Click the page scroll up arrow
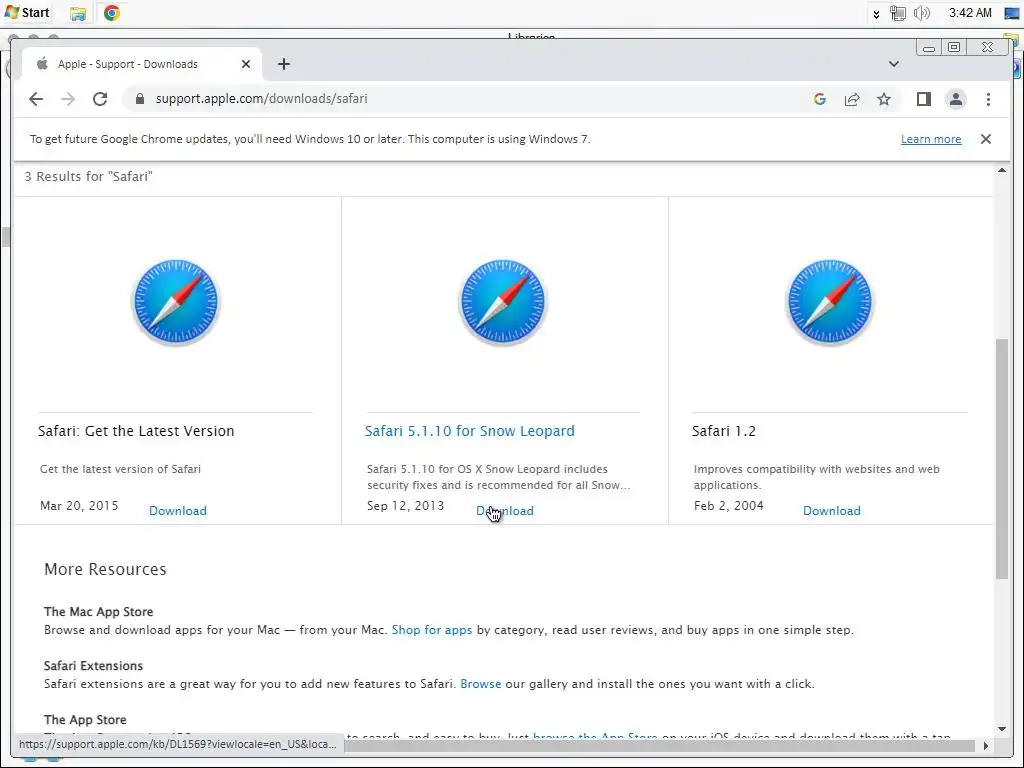Viewport: 1024px width, 768px height. pos(1002,170)
